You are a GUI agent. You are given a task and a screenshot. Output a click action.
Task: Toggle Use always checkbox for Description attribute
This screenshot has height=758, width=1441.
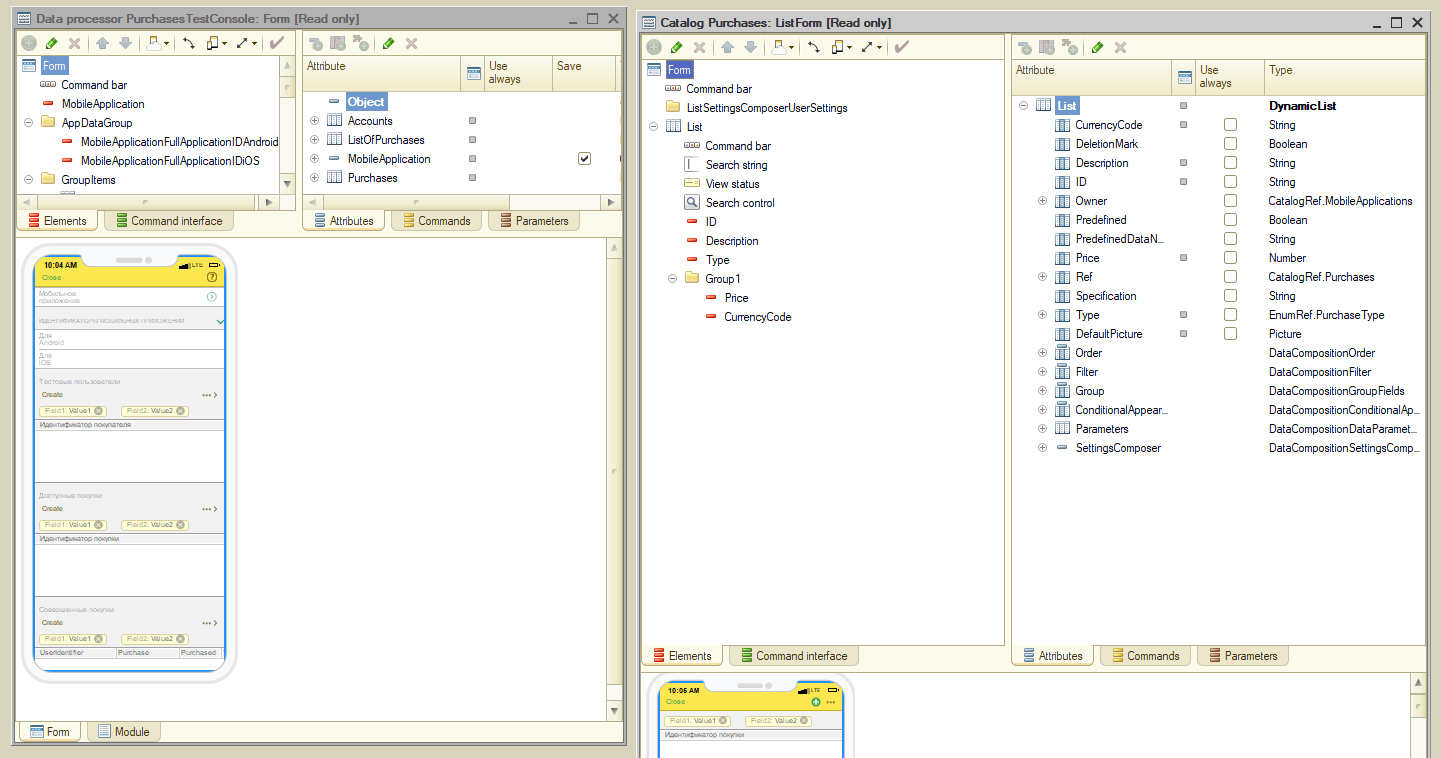click(1230, 163)
